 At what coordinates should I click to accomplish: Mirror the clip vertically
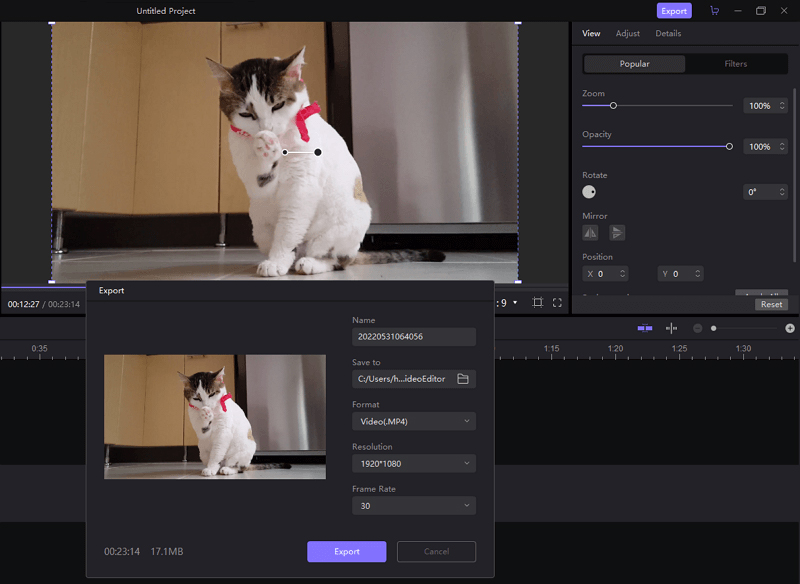(x=617, y=233)
